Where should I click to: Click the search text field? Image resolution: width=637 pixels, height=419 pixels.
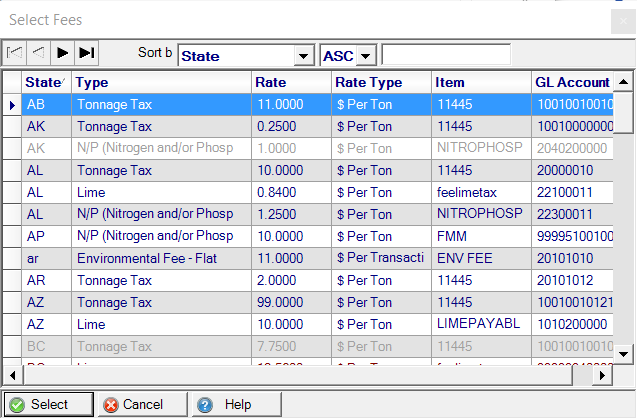pyautogui.click(x=446, y=55)
